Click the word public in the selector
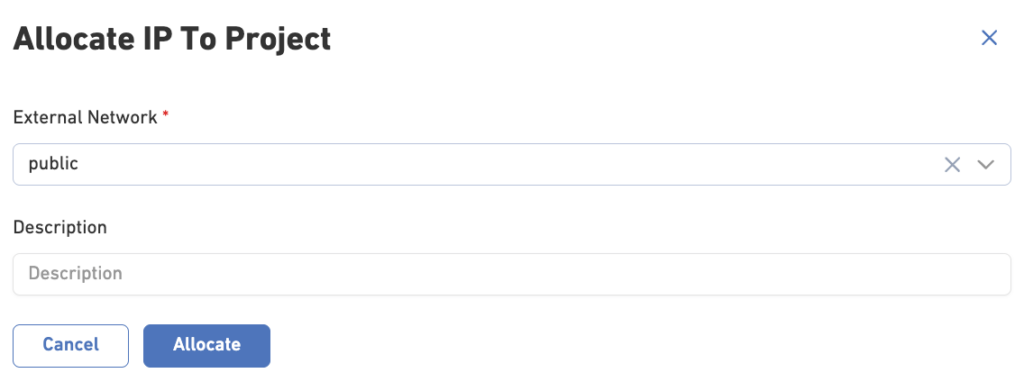 pos(53,164)
